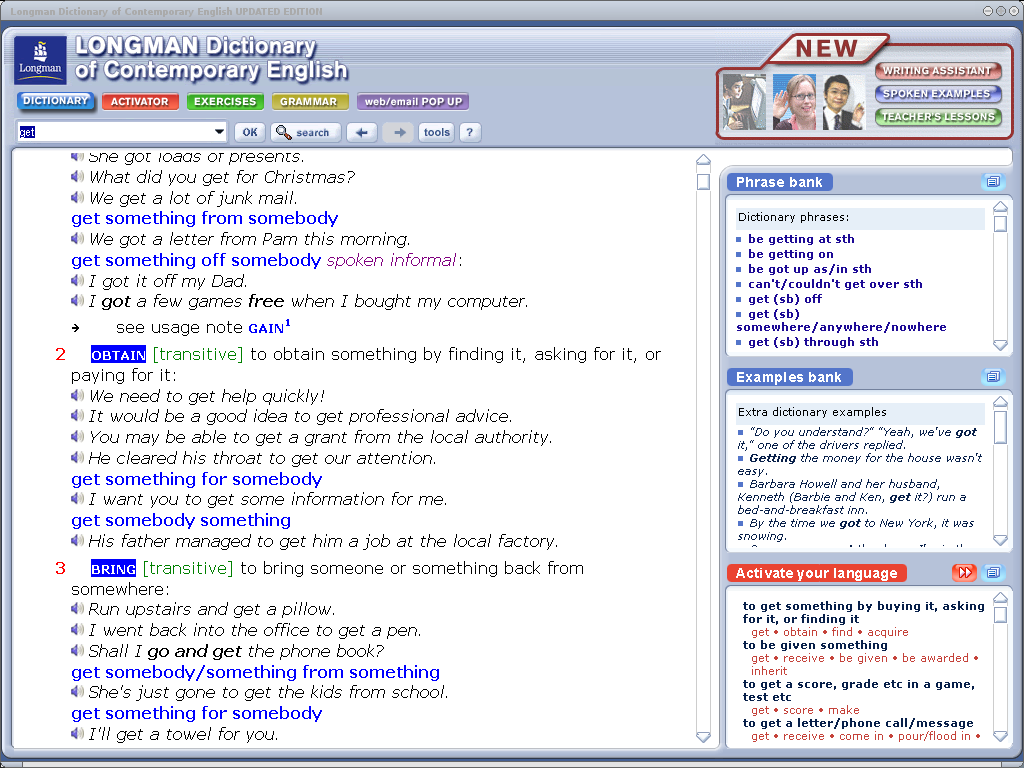Play audio for "I'll get a towel for you."
The height and width of the screenshot is (768, 1024).
[77, 733]
